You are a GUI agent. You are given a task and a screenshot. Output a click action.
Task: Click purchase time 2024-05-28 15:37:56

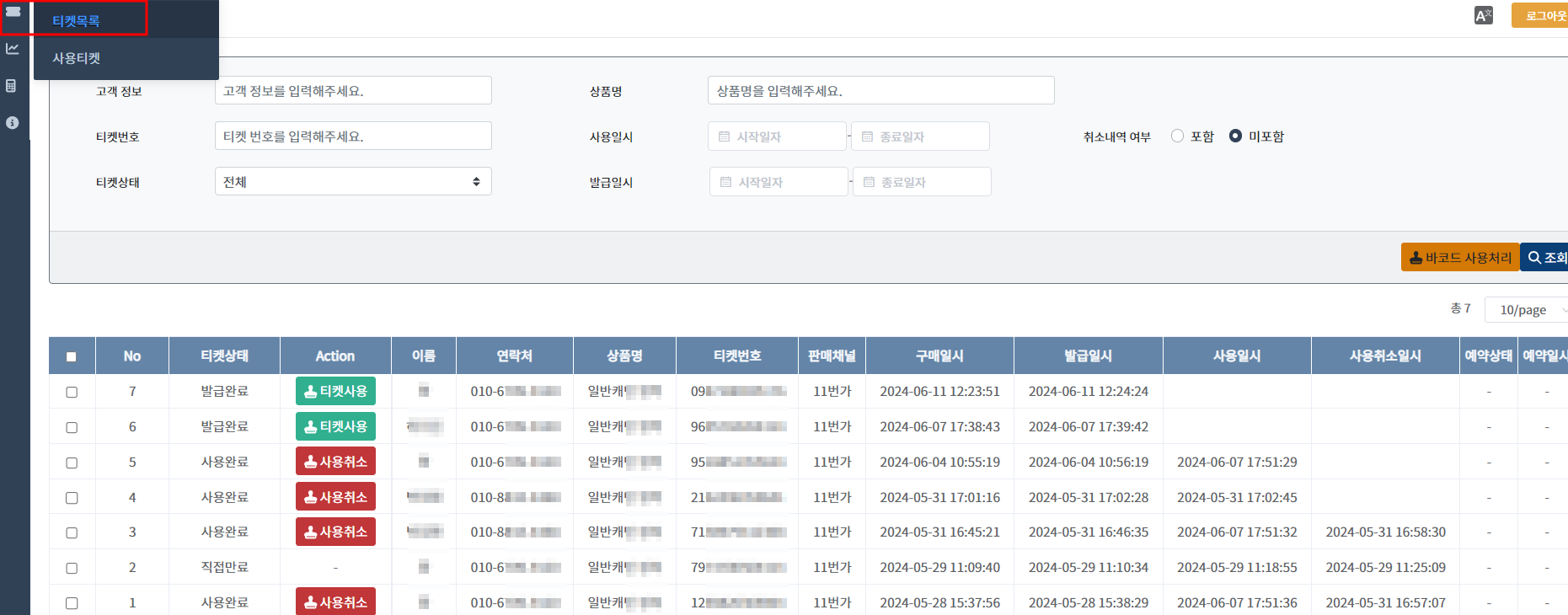939,602
